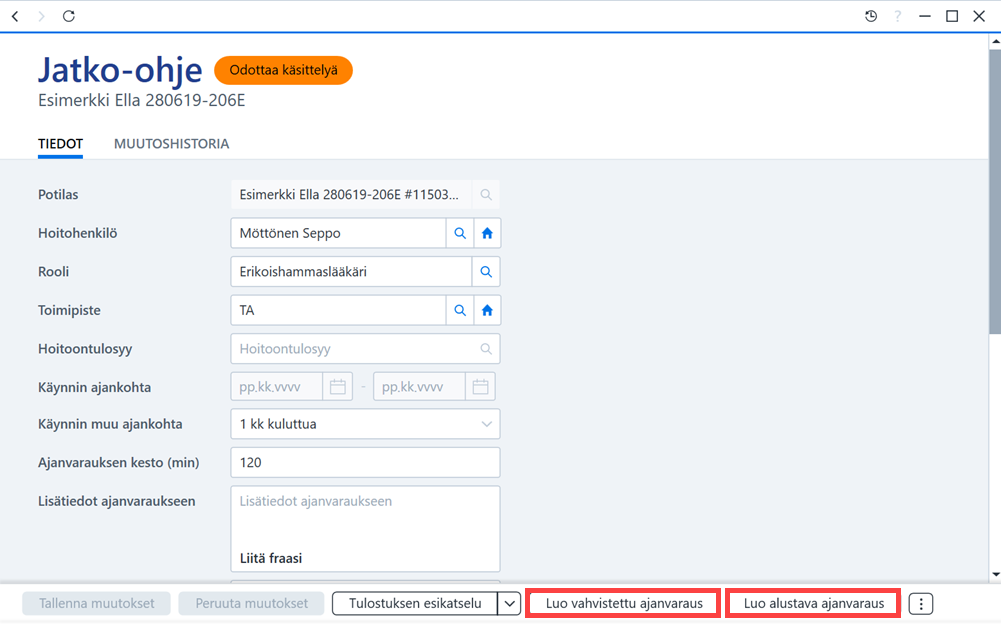Open the history clock icon
Image resolution: width=1001 pixels, height=624 pixels.
click(x=871, y=16)
